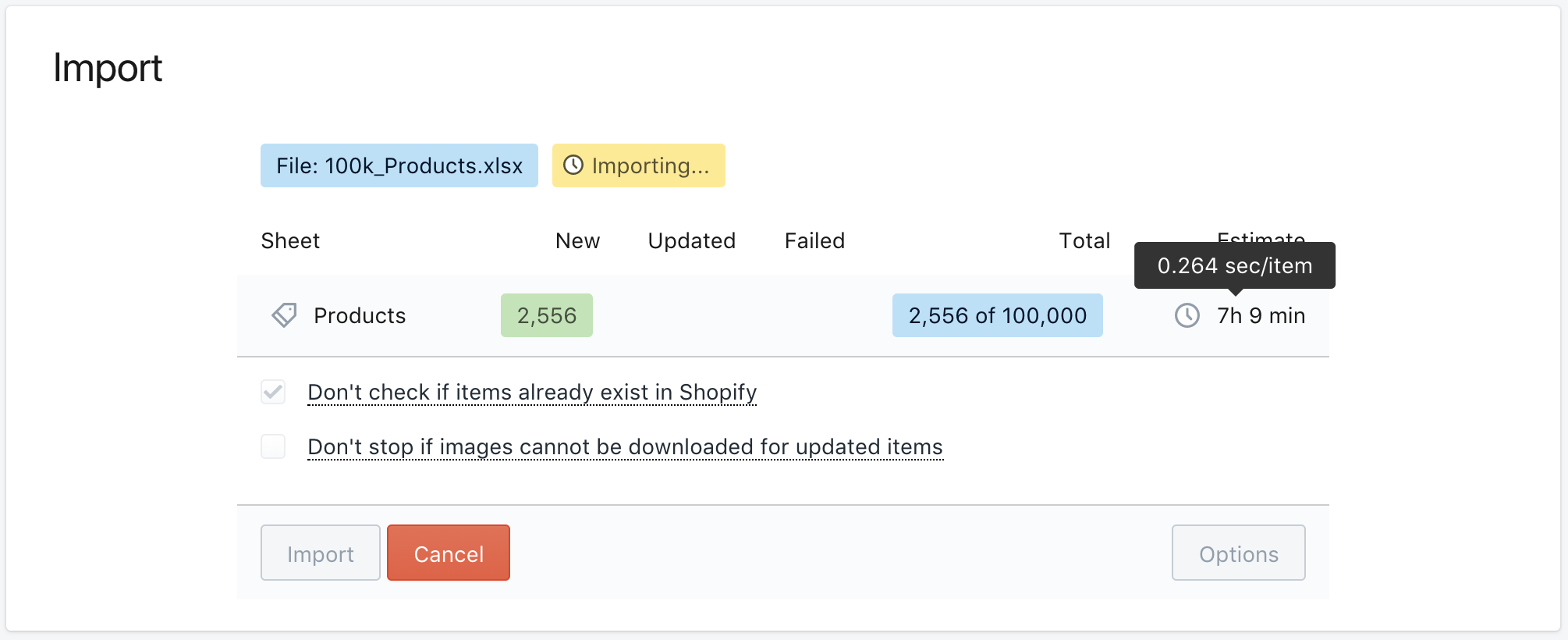The image size is (1568, 640).
Task: Click the clock icon in Importing badge
Action: (x=573, y=165)
